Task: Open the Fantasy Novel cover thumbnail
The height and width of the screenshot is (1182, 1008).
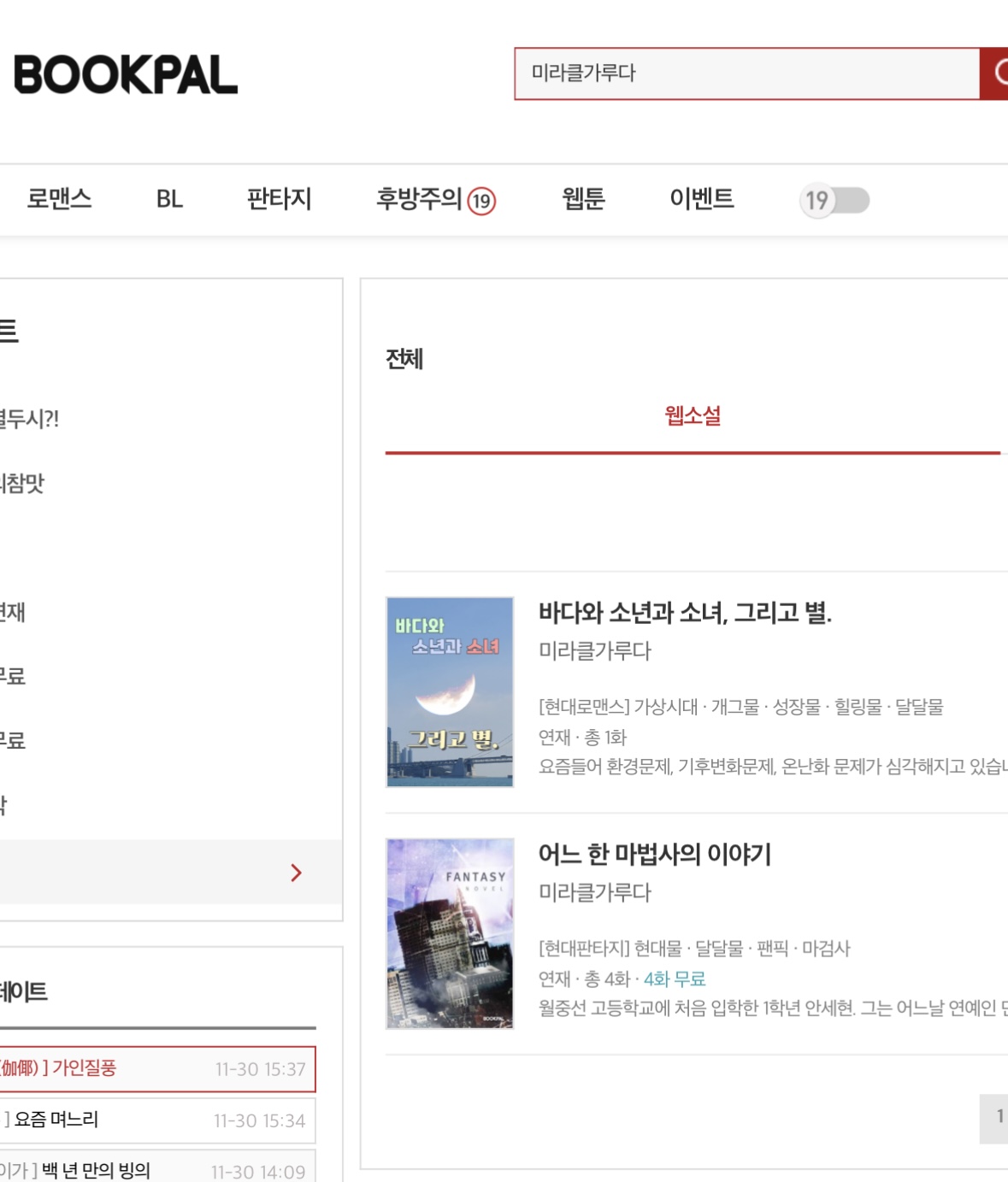Action: point(450,933)
